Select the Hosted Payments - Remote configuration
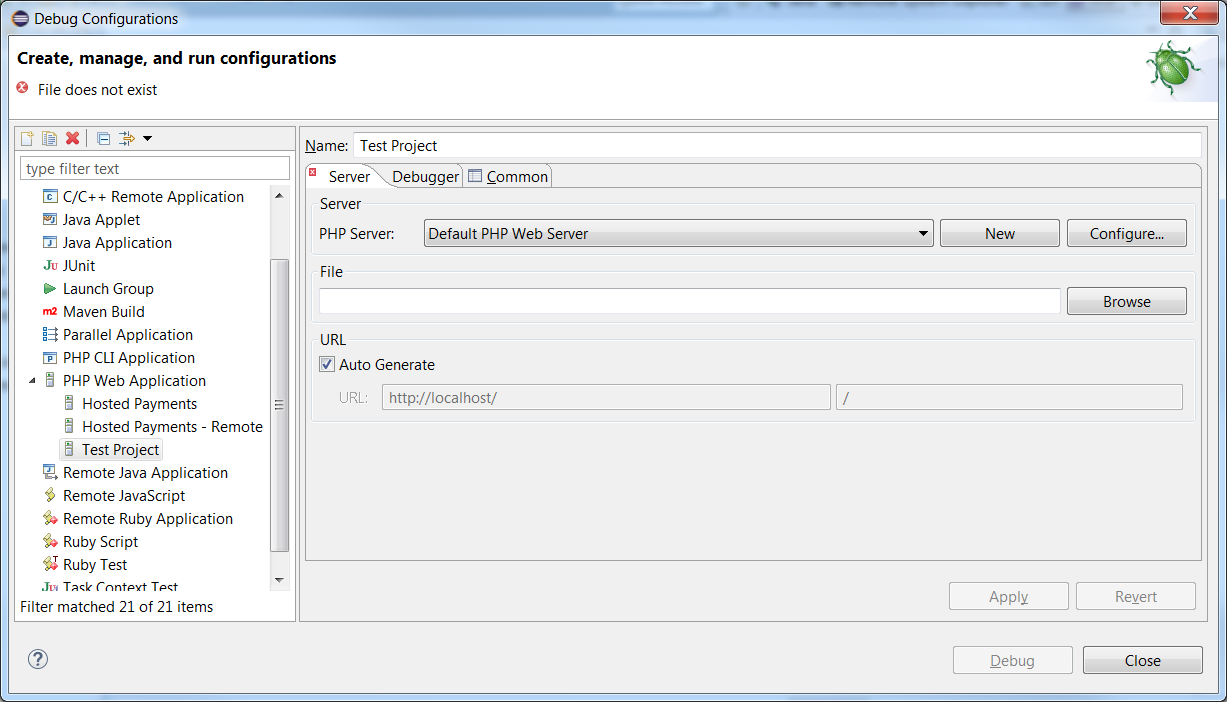Image resolution: width=1227 pixels, height=702 pixels. (x=172, y=427)
